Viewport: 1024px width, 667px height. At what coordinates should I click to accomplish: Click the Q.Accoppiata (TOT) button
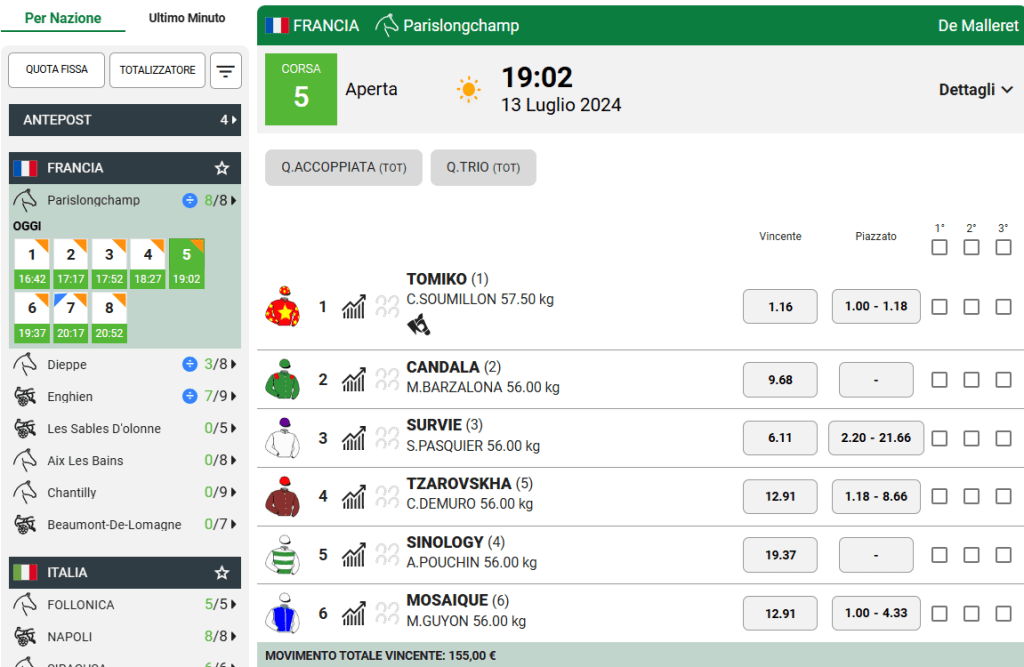(x=343, y=168)
